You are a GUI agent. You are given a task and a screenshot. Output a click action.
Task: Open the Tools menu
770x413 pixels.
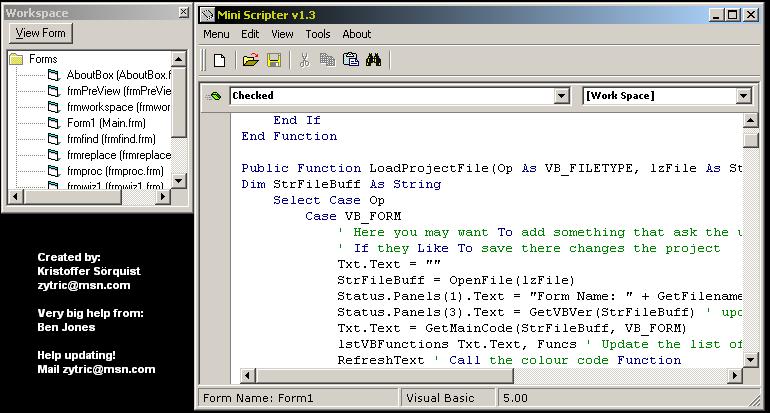(x=318, y=34)
